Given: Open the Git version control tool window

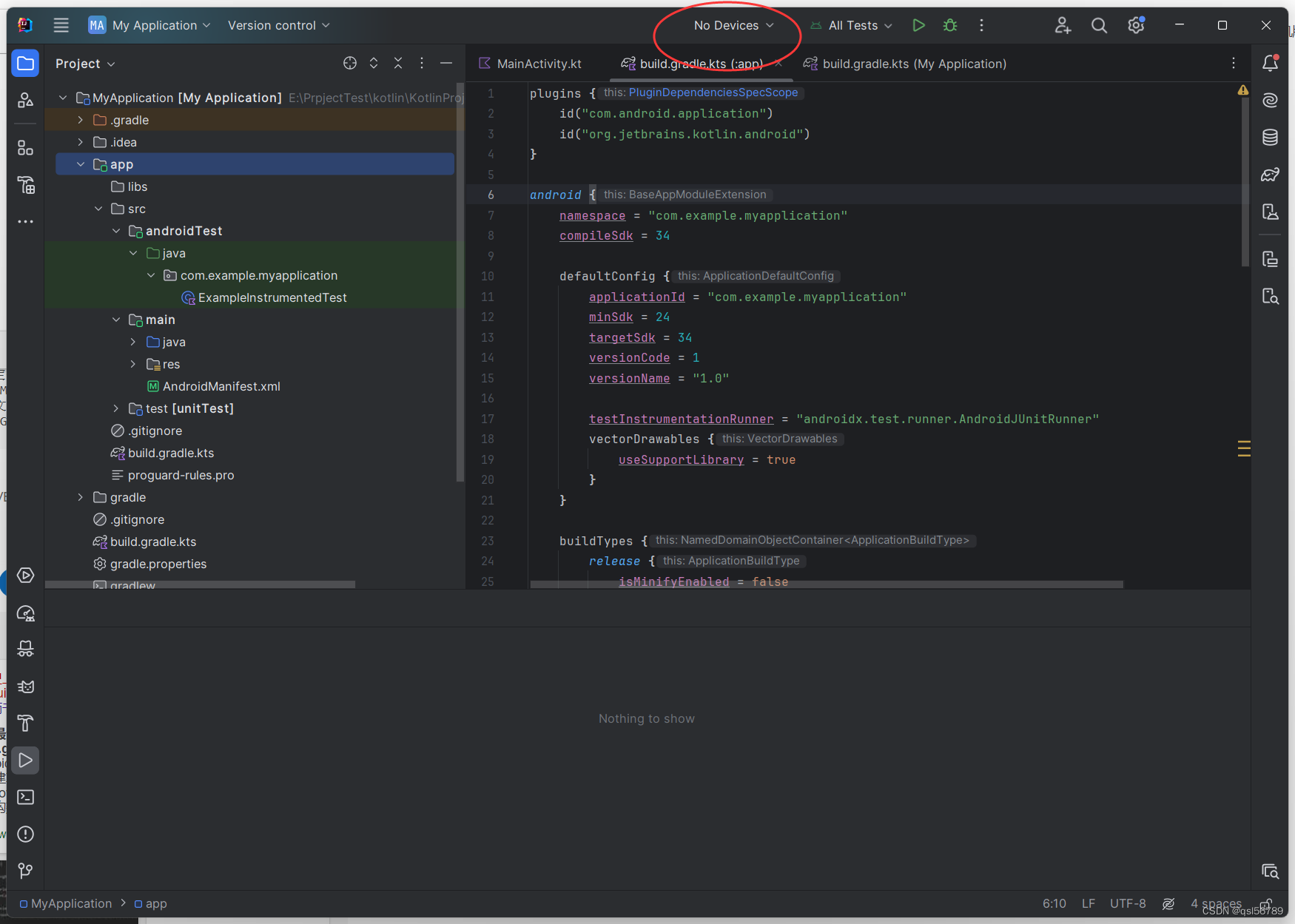Looking at the screenshot, I should [x=25, y=871].
